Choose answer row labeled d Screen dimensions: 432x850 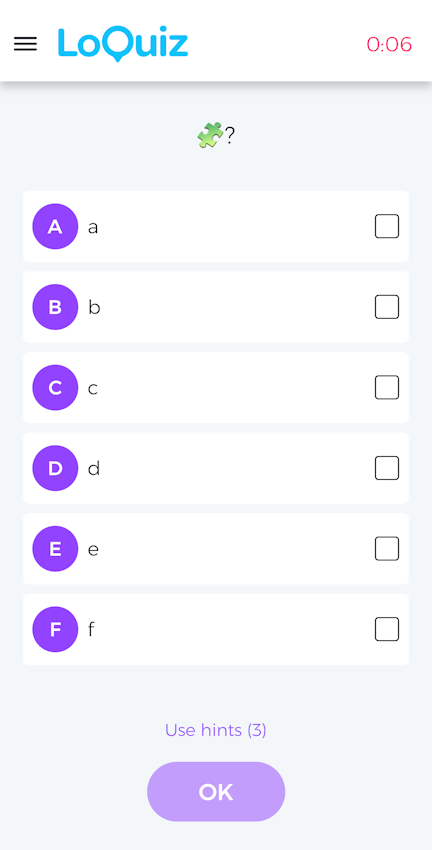click(216, 468)
